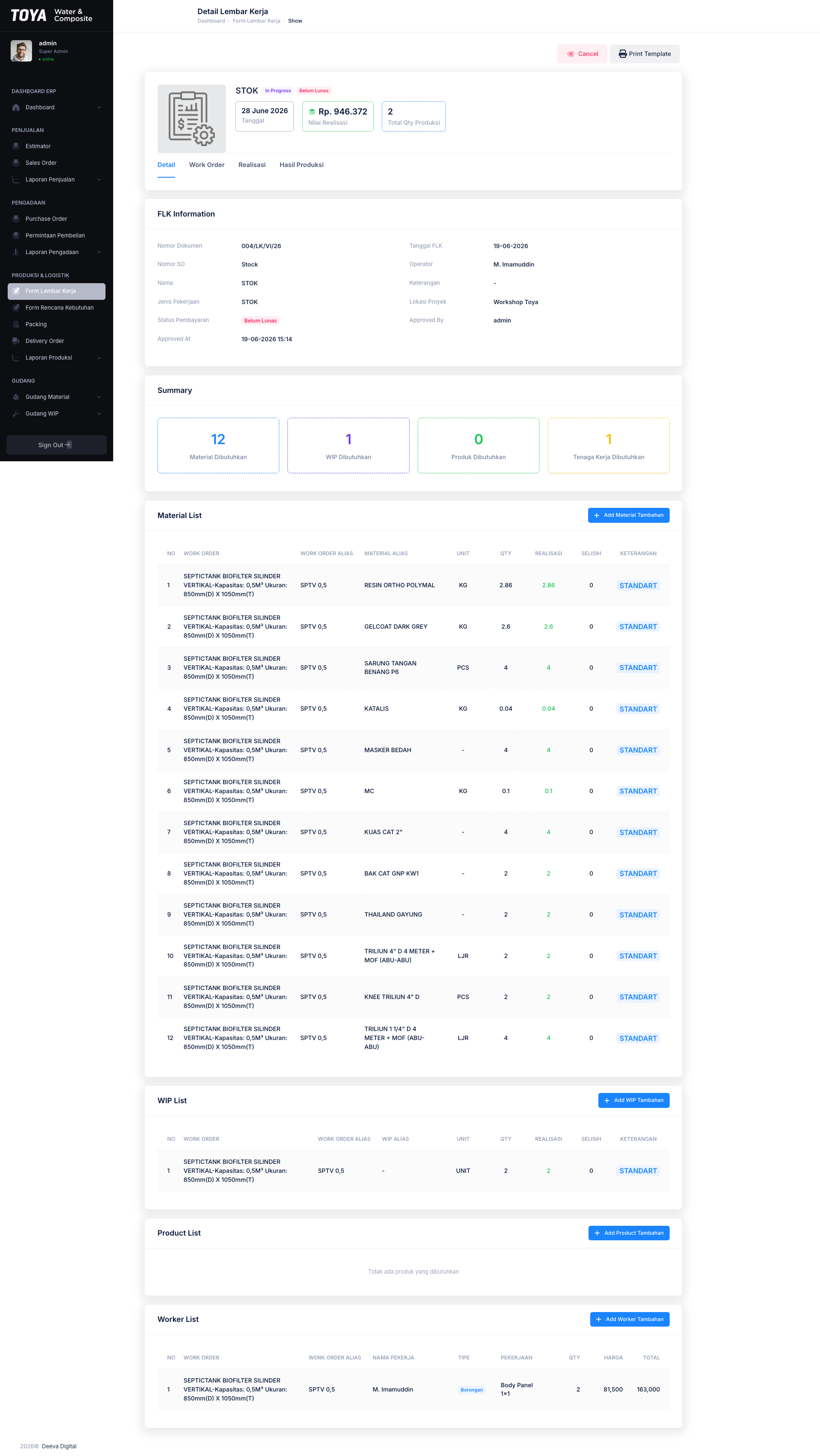Click the Nilai Realisasi money icon

click(312, 111)
